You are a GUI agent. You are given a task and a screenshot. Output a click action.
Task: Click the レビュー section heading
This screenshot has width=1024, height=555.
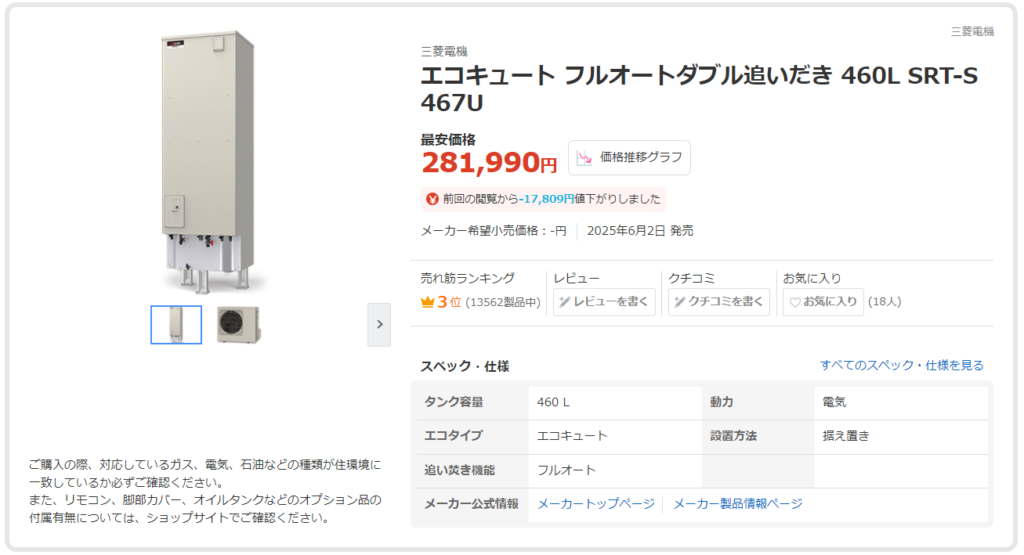coord(576,278)
